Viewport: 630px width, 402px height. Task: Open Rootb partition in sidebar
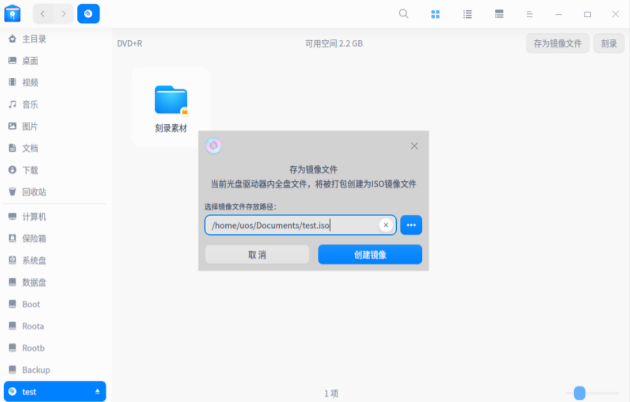click(55, 348)
